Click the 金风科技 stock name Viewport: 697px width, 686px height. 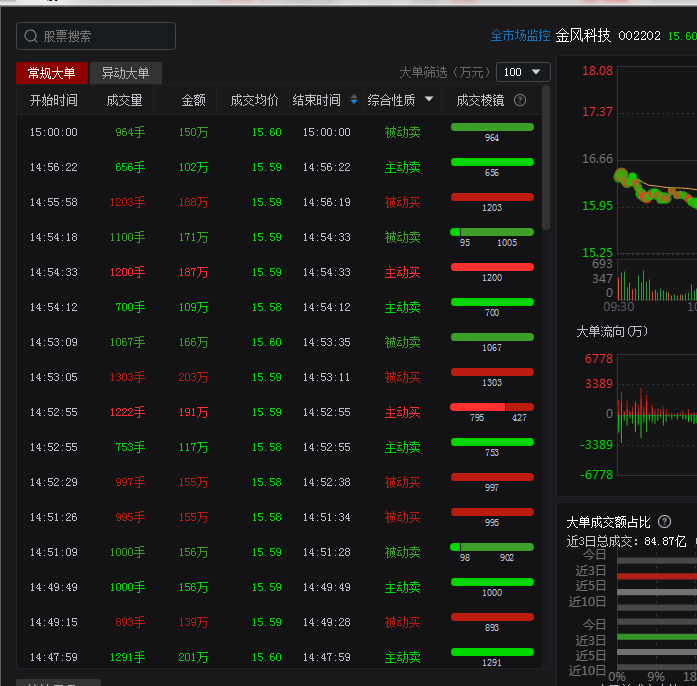click(x=583, y=36)
